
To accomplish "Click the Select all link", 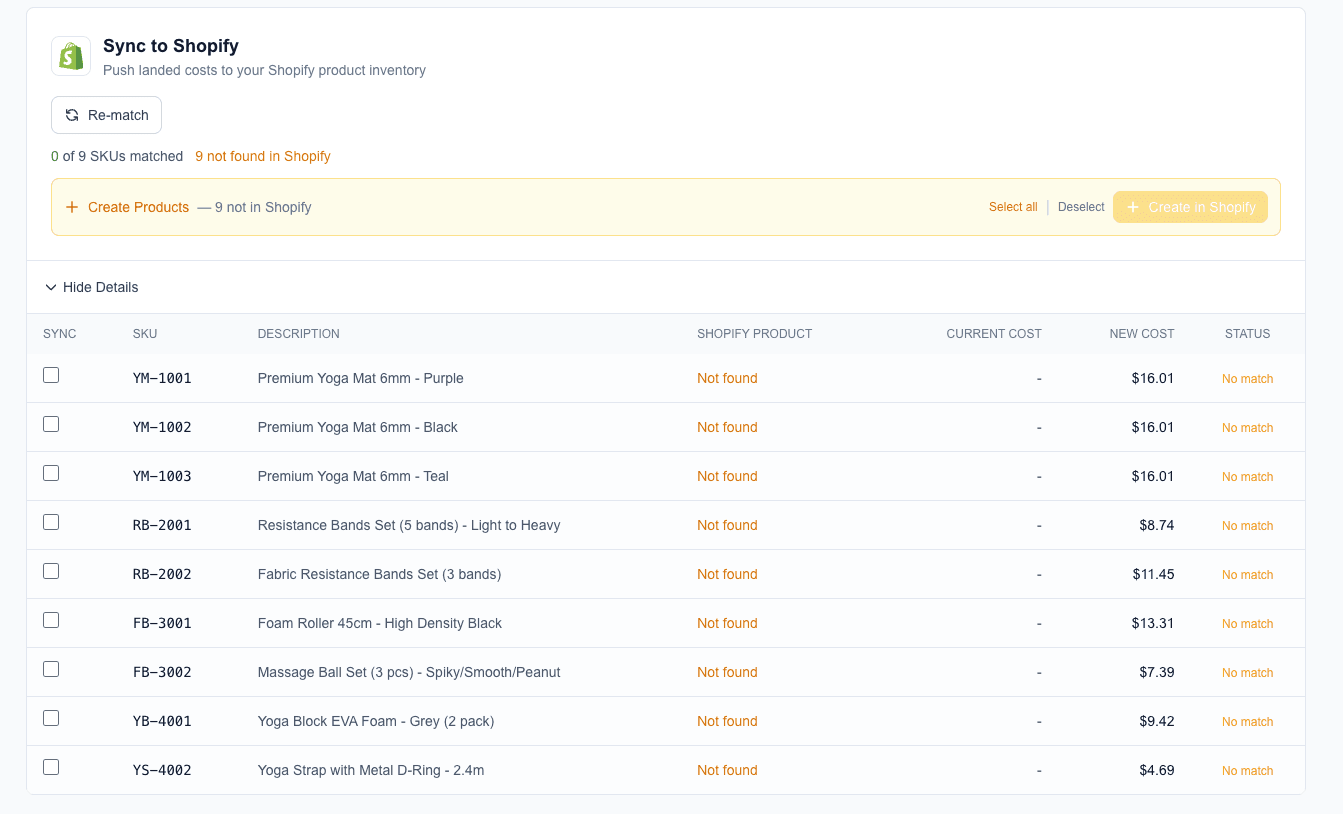I will point(1013,207).
